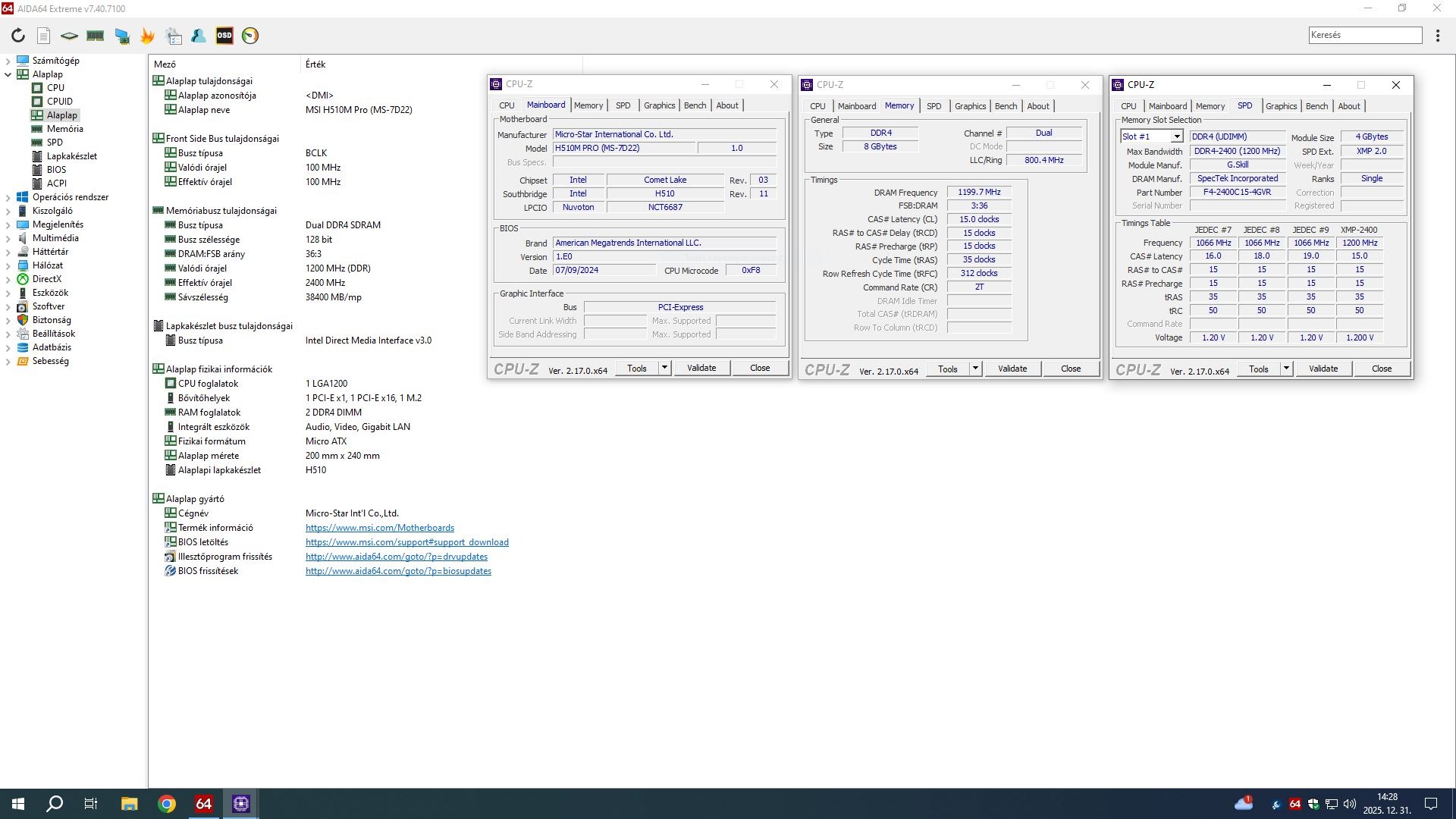Open the MSI support download link

coord(406,542)
